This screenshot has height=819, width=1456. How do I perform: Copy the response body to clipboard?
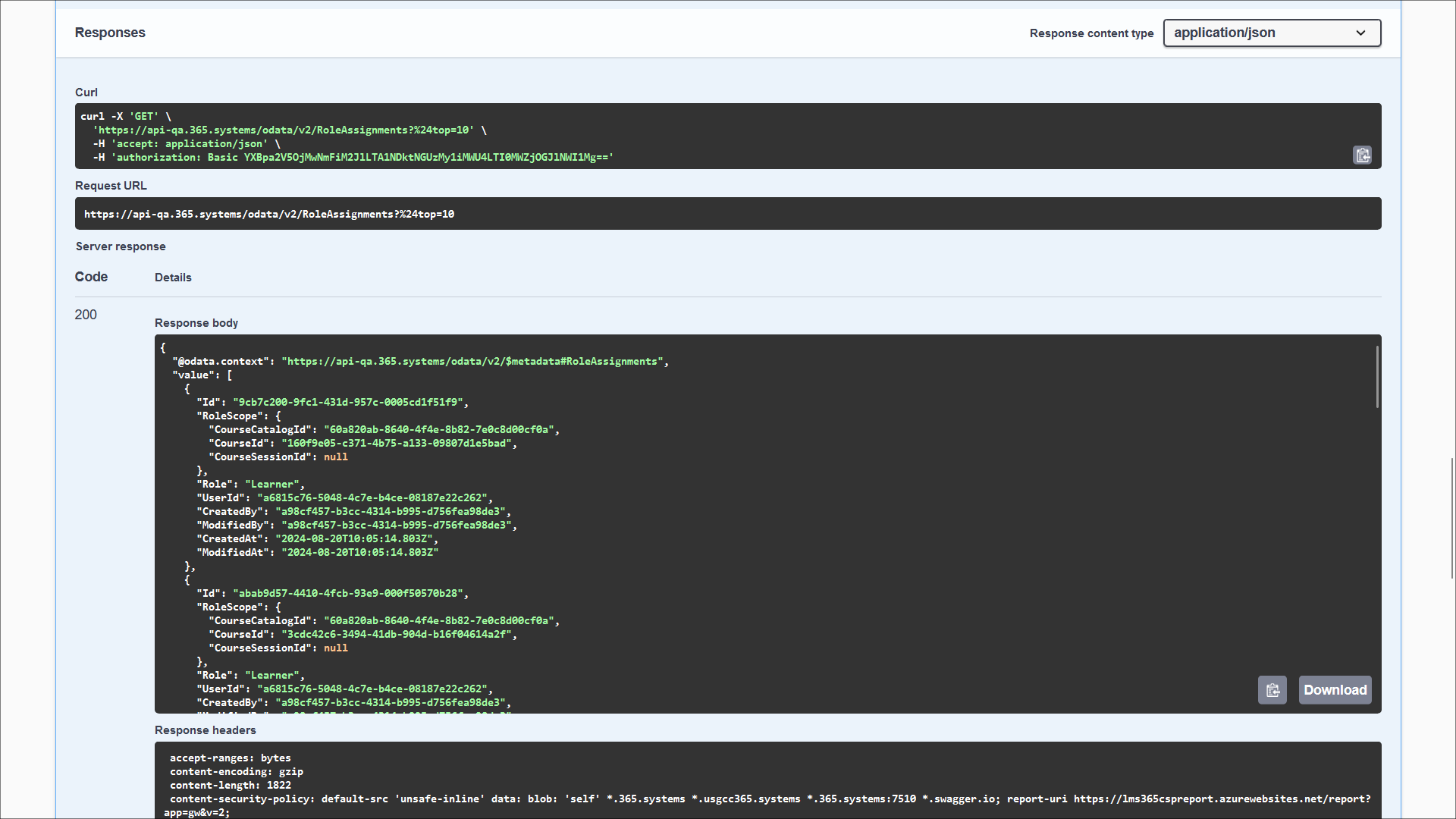coord(1272,690)
